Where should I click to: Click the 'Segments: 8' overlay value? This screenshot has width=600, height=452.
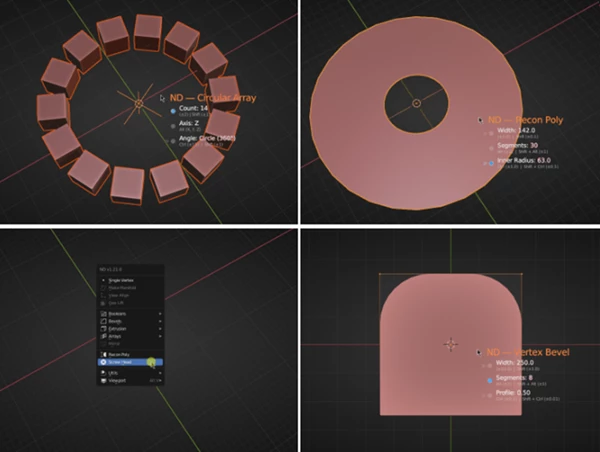[x=514, y=378]
